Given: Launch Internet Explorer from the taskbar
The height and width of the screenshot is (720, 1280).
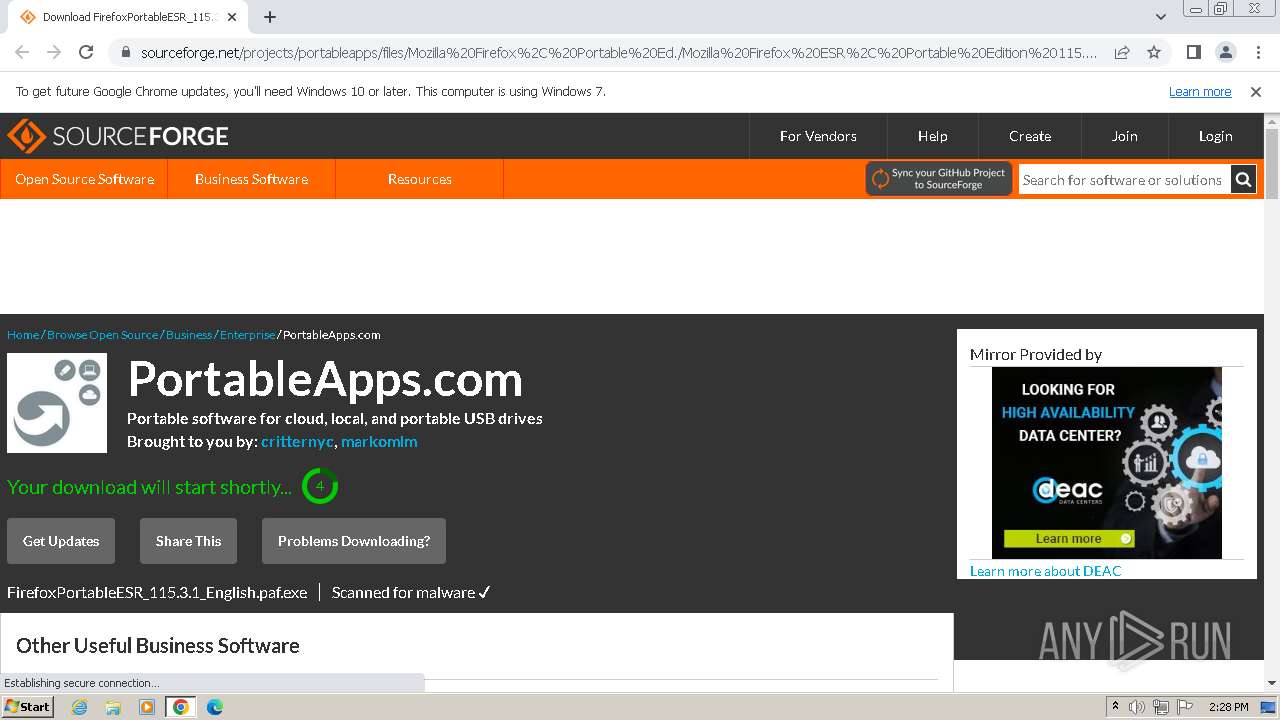Looking at the screenshot, I should pos(80,707).
